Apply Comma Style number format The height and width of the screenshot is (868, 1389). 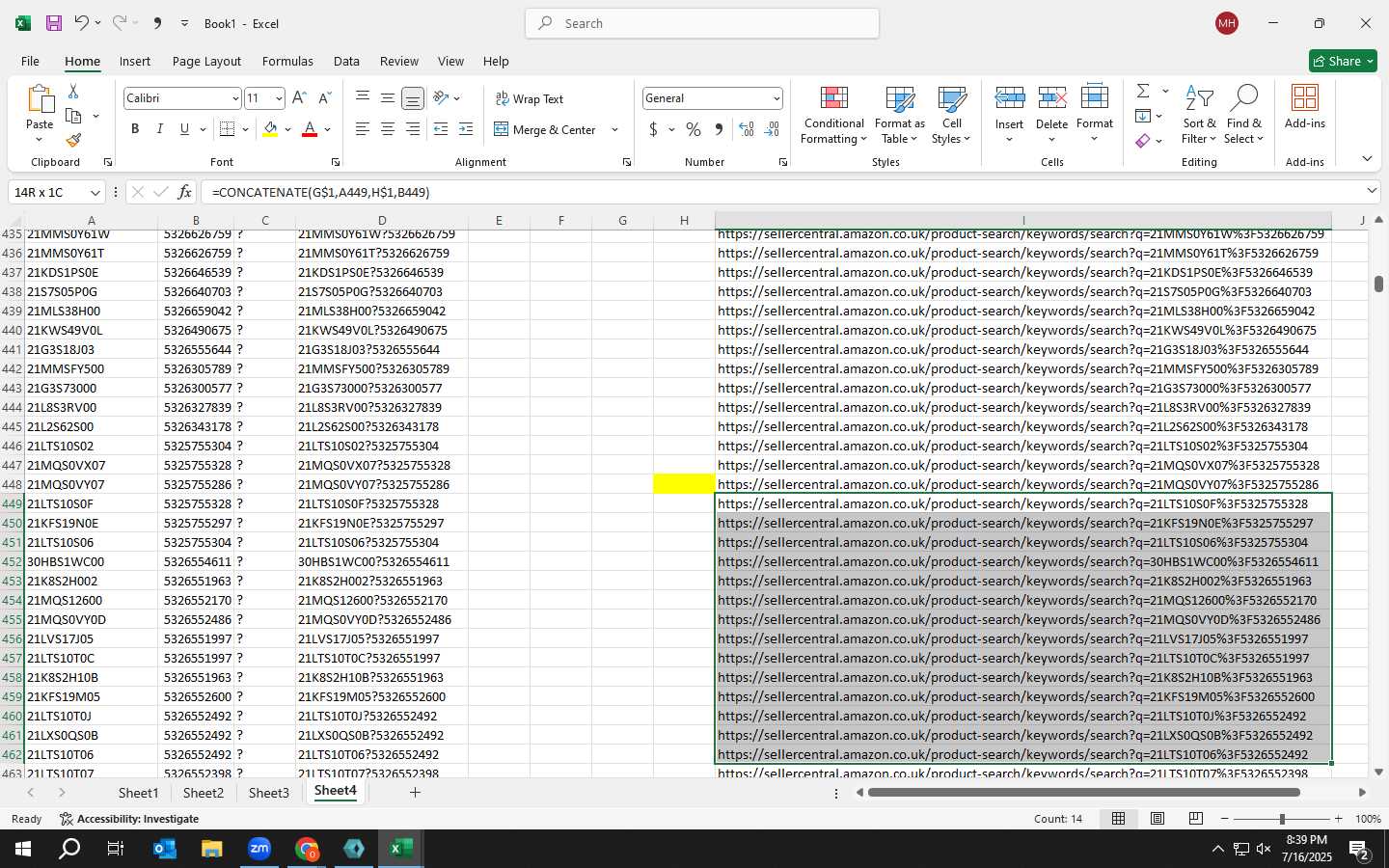(719, 129)
